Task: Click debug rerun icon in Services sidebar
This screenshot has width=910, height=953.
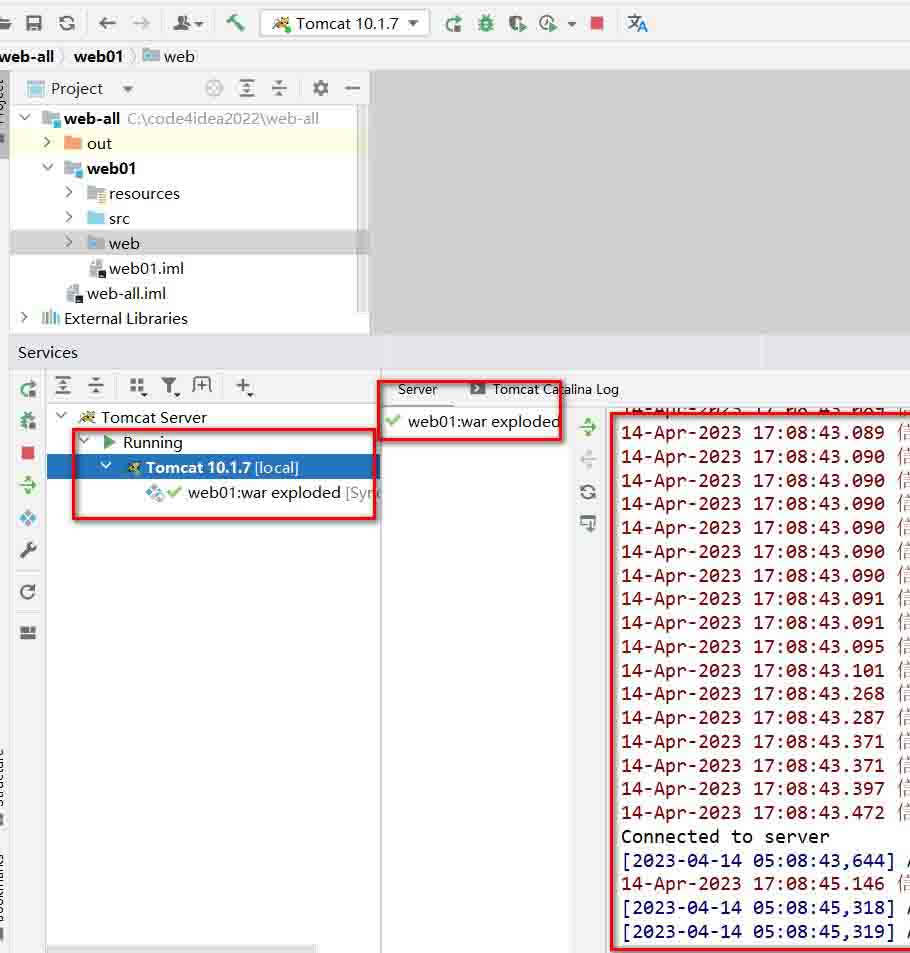Action: [x=28, y=421]
